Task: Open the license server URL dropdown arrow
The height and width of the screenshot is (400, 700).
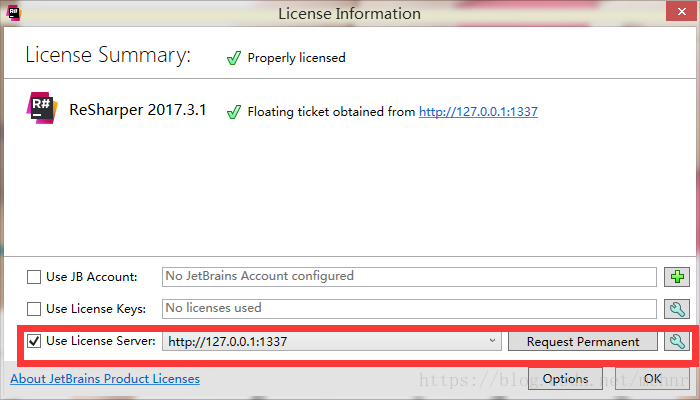Action: tap(492, 341)
